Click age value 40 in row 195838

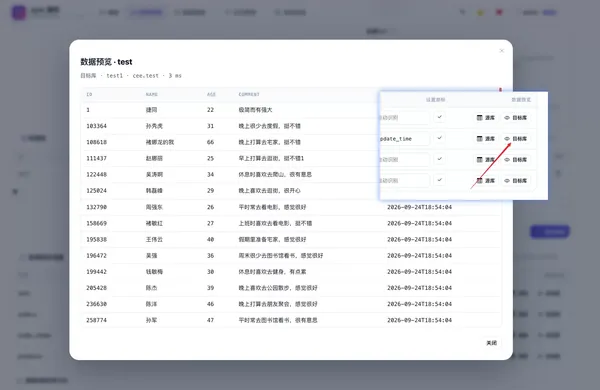[210, 240]
